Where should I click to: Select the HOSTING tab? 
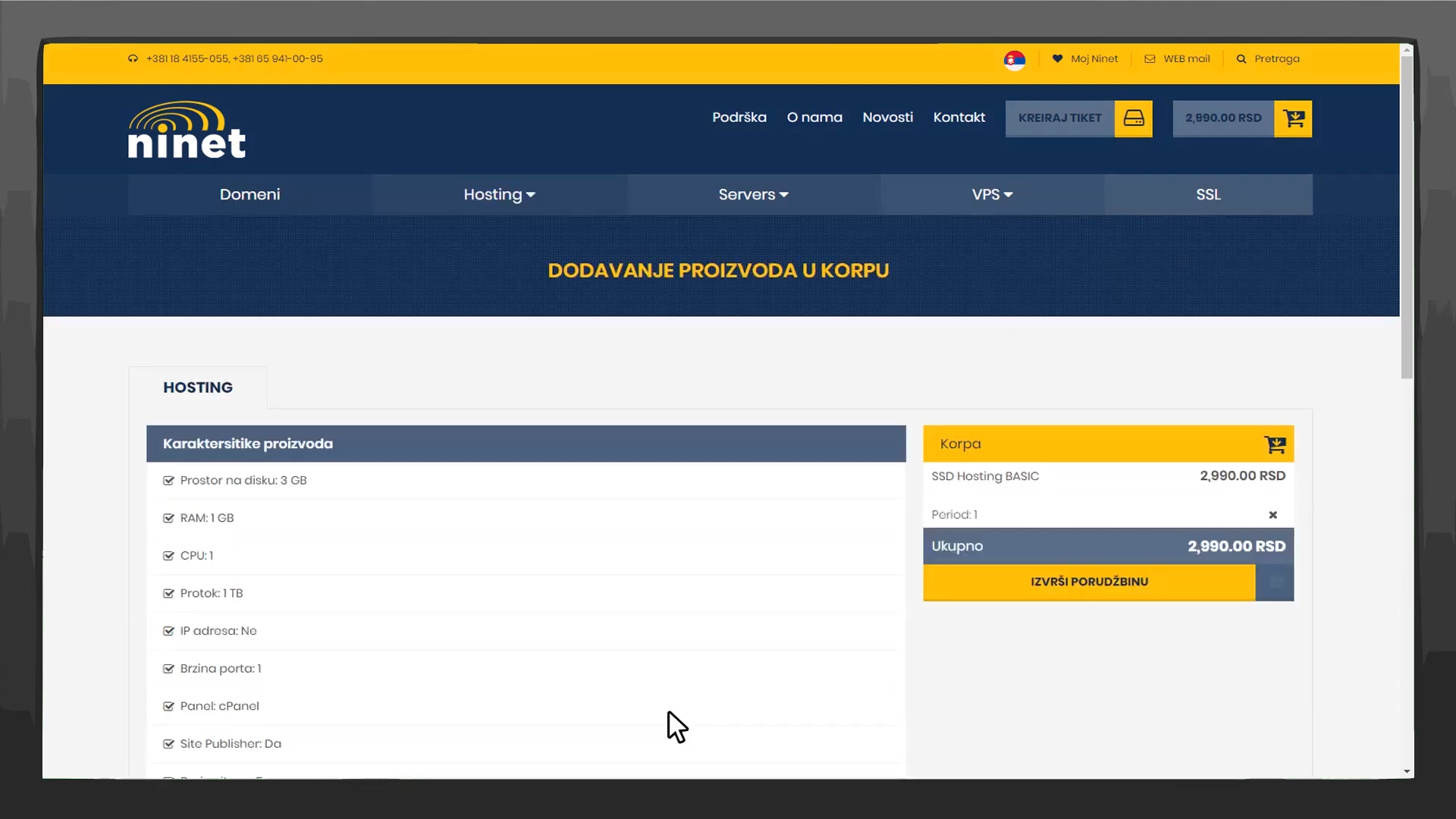(x=198, y=388)
